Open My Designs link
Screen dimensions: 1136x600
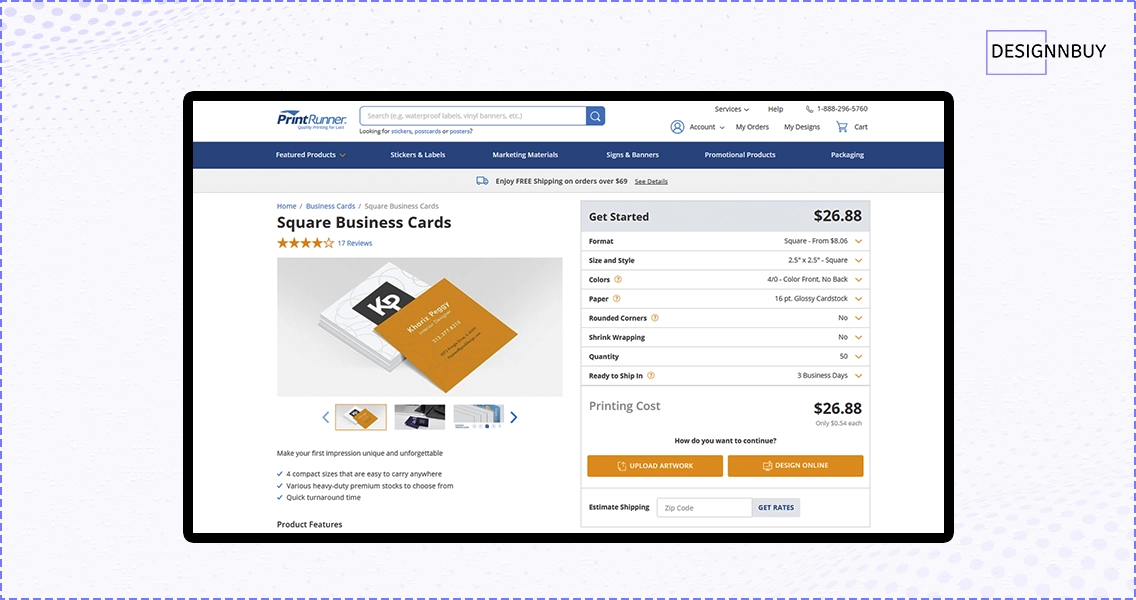coord(802,127)
